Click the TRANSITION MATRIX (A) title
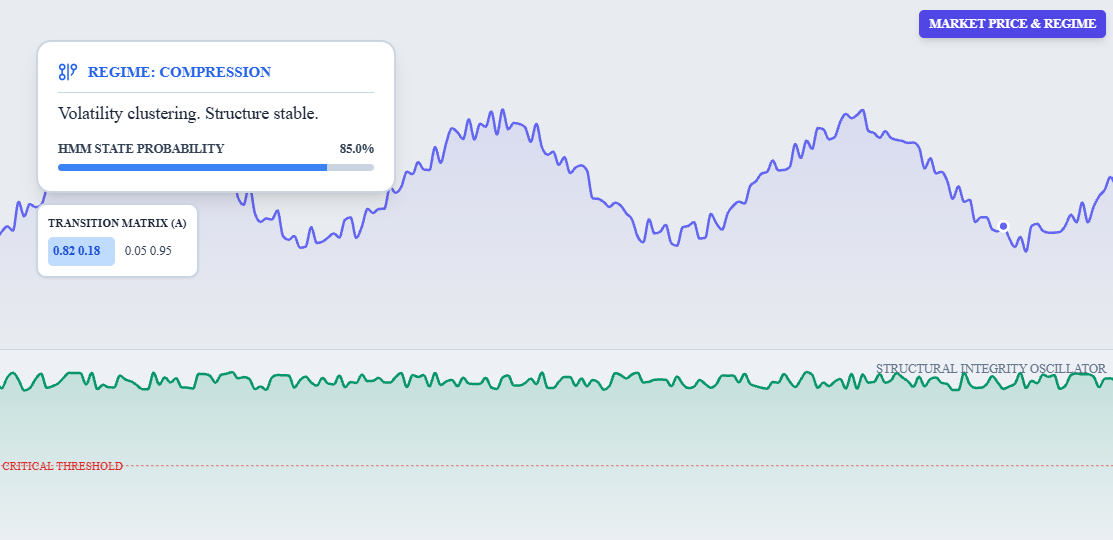 (x=117, y=223)
